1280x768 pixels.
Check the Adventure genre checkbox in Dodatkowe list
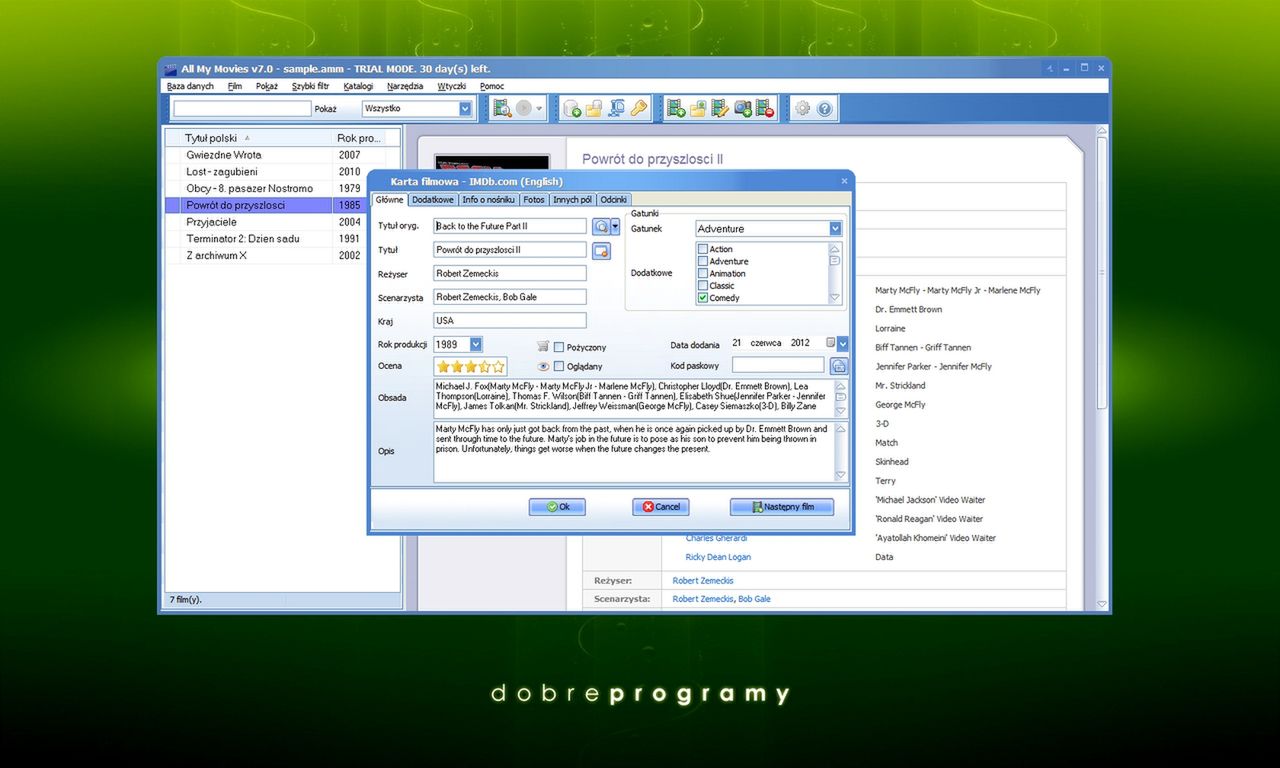703,261
